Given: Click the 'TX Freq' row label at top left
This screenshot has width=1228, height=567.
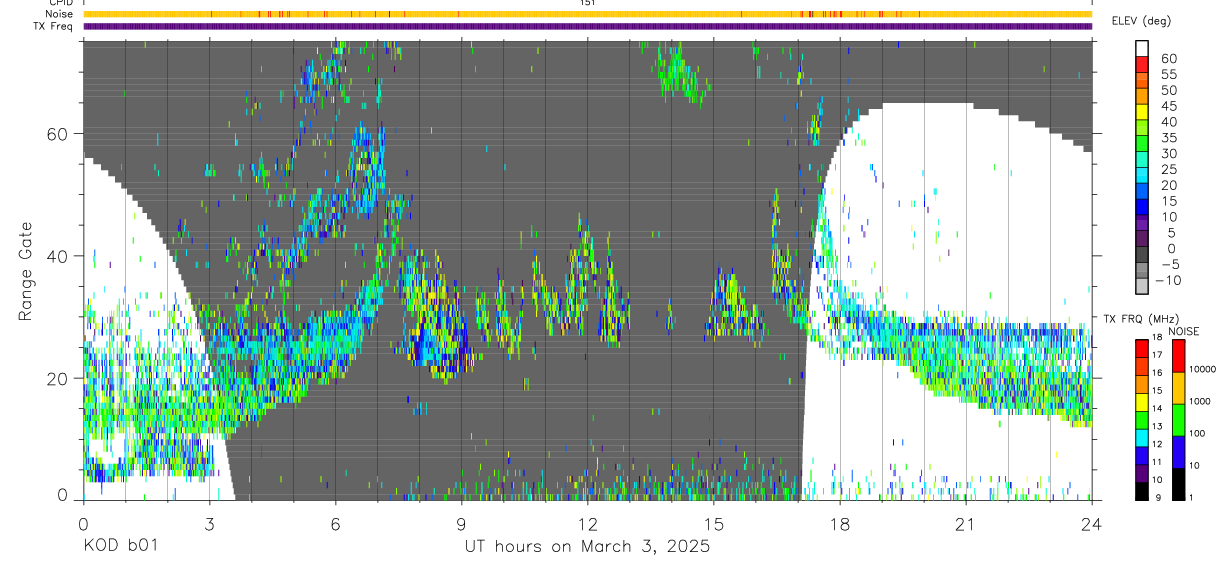Looking at the screenshot, I should 55,26.
